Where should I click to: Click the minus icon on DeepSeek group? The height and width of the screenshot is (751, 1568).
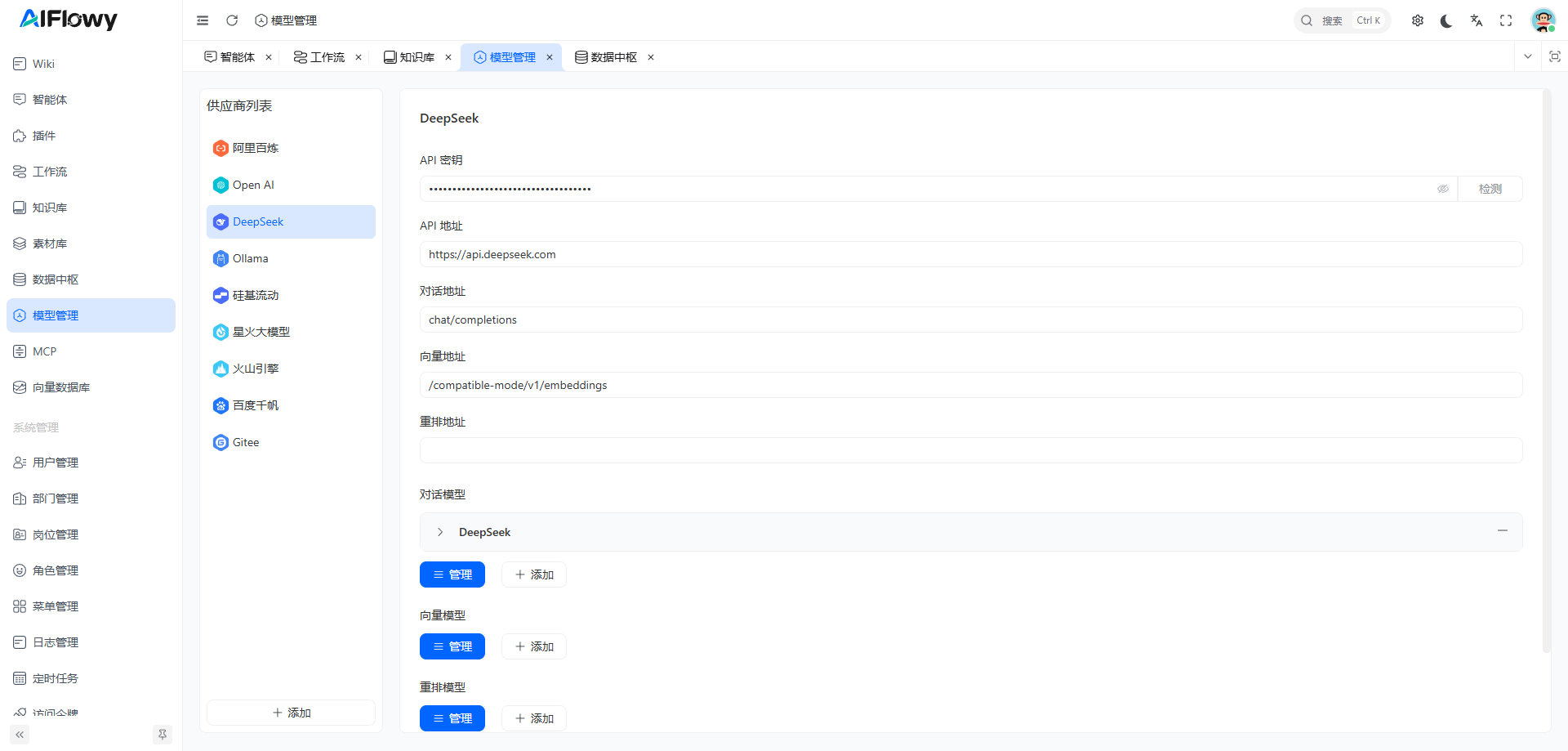tap(1503, 531)
